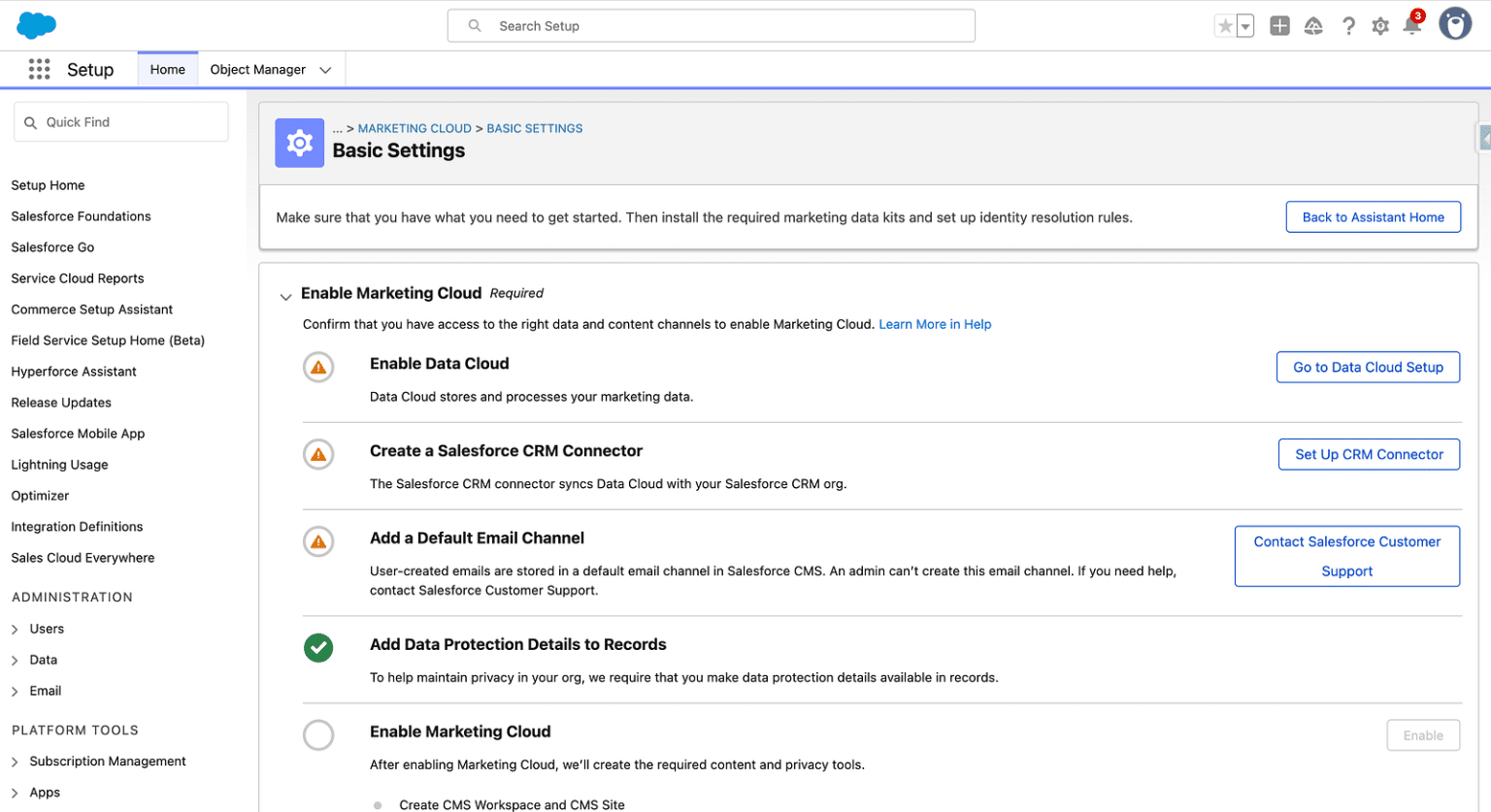Click the disabled Enable button
Image resolution: width=1491 pixels, height=812 pixels.
tap(1423, 735)
